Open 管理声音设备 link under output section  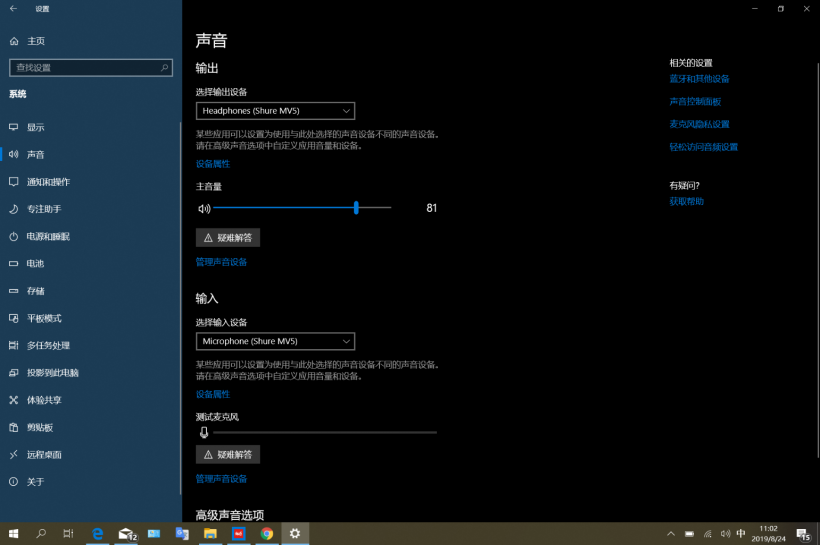click(x=221, y=262)
